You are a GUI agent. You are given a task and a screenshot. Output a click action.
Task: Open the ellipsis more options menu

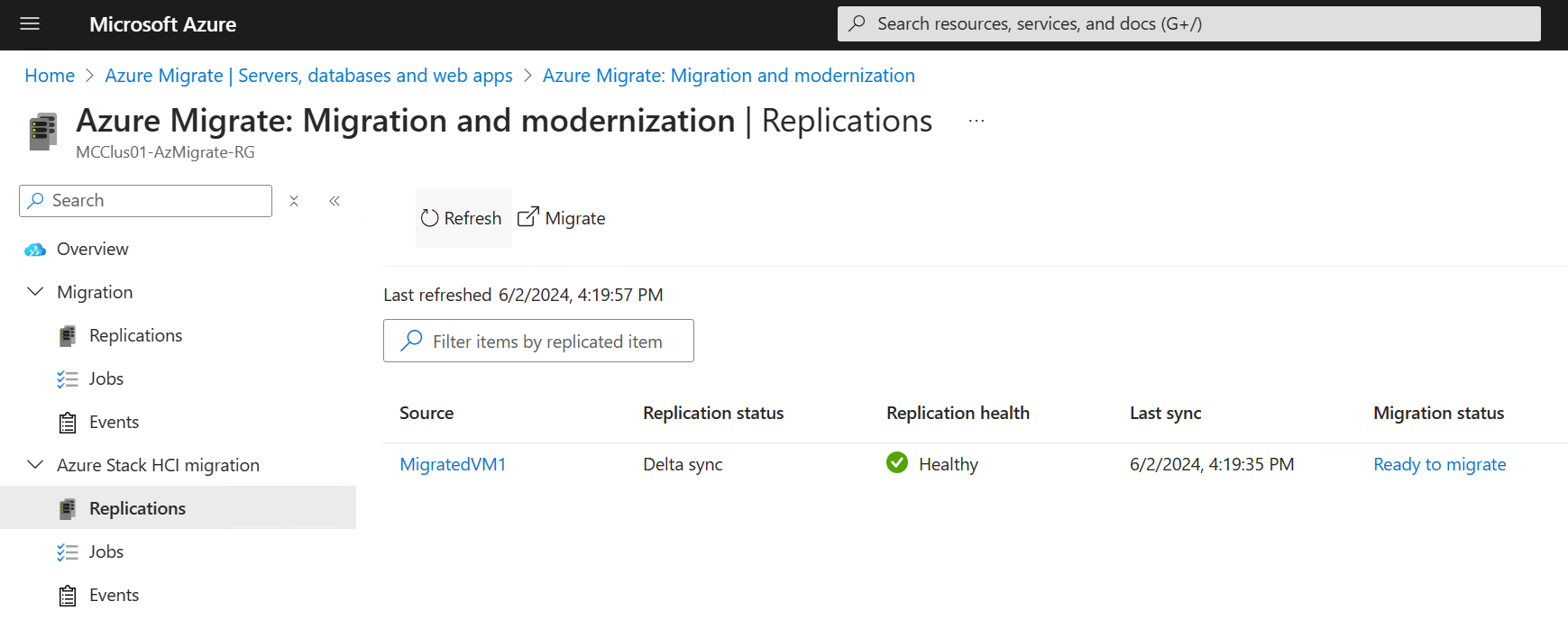click(x=977, y=121)
